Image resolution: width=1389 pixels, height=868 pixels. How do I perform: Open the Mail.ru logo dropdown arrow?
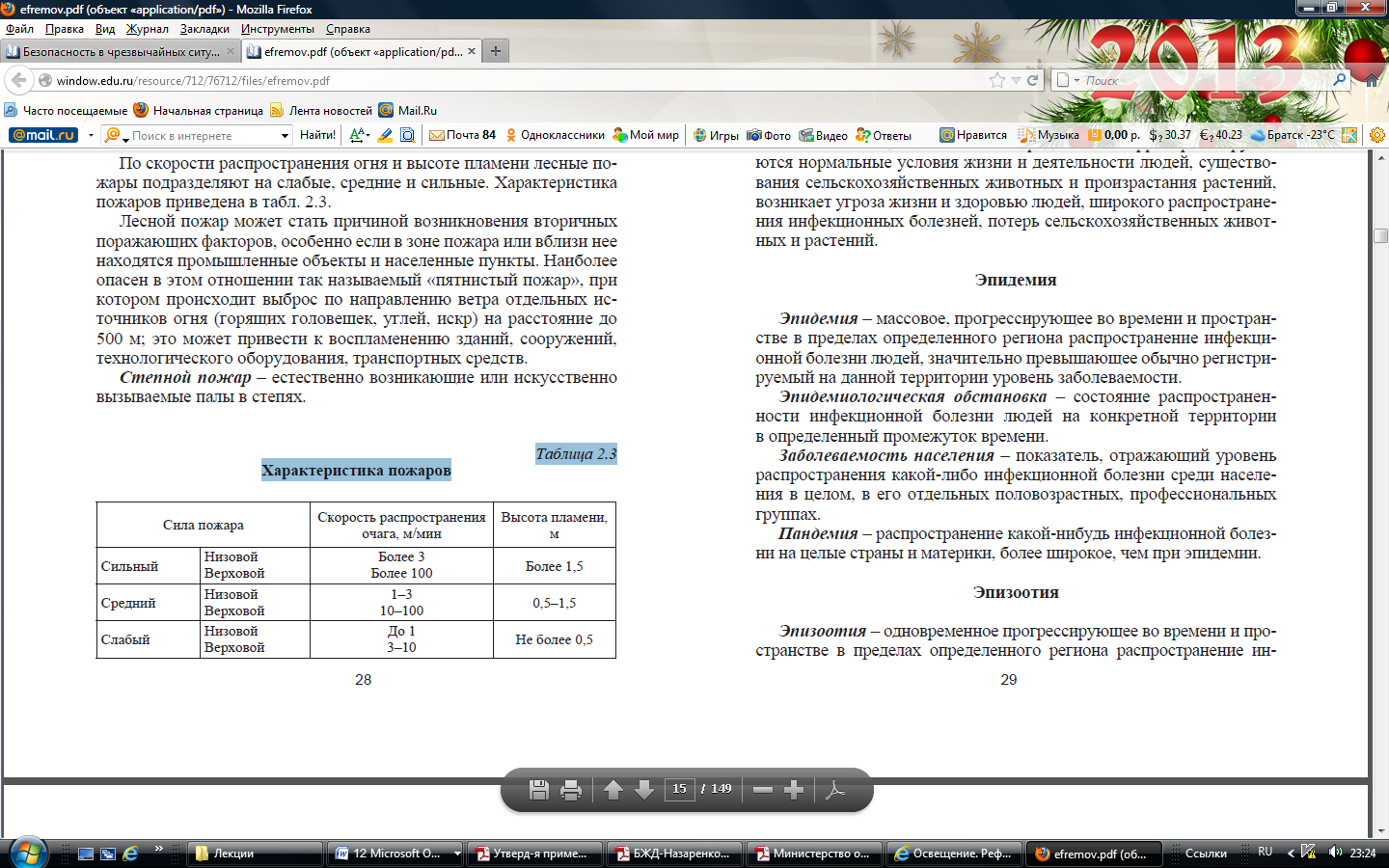coord(91,135)
